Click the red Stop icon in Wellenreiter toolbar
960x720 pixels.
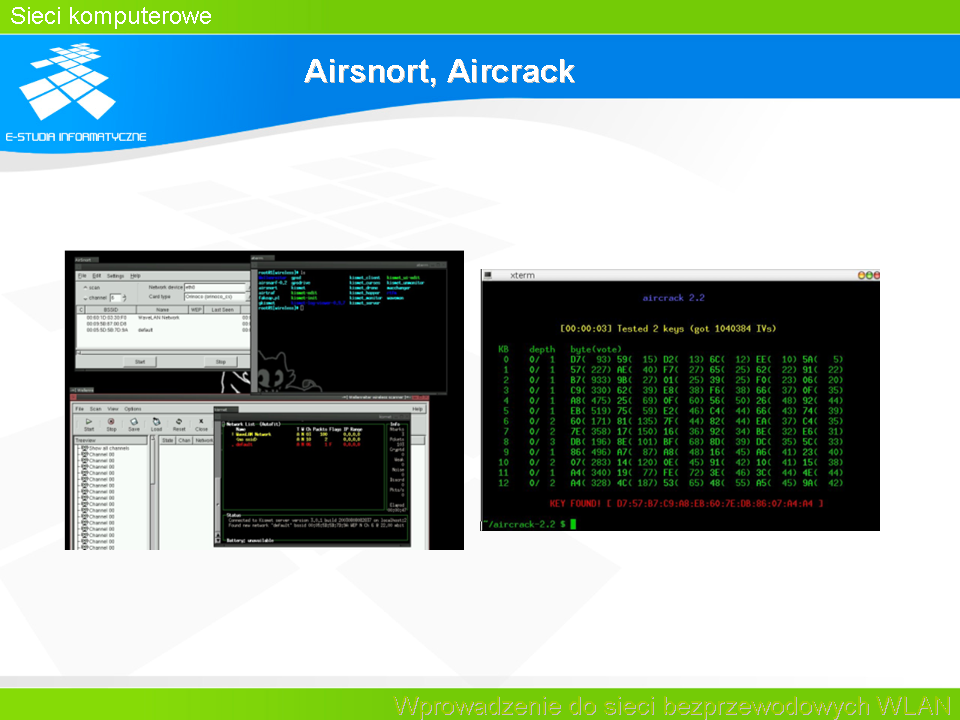111,421
